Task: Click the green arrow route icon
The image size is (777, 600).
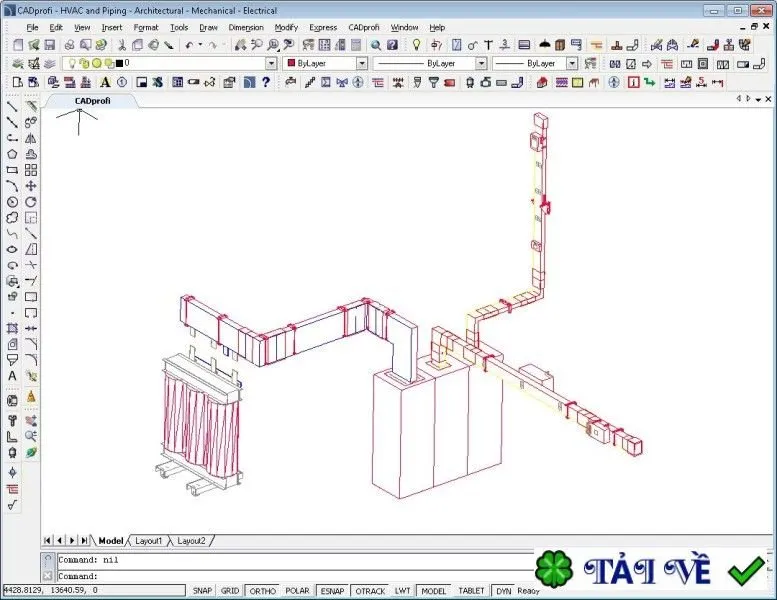Action: 649,82
